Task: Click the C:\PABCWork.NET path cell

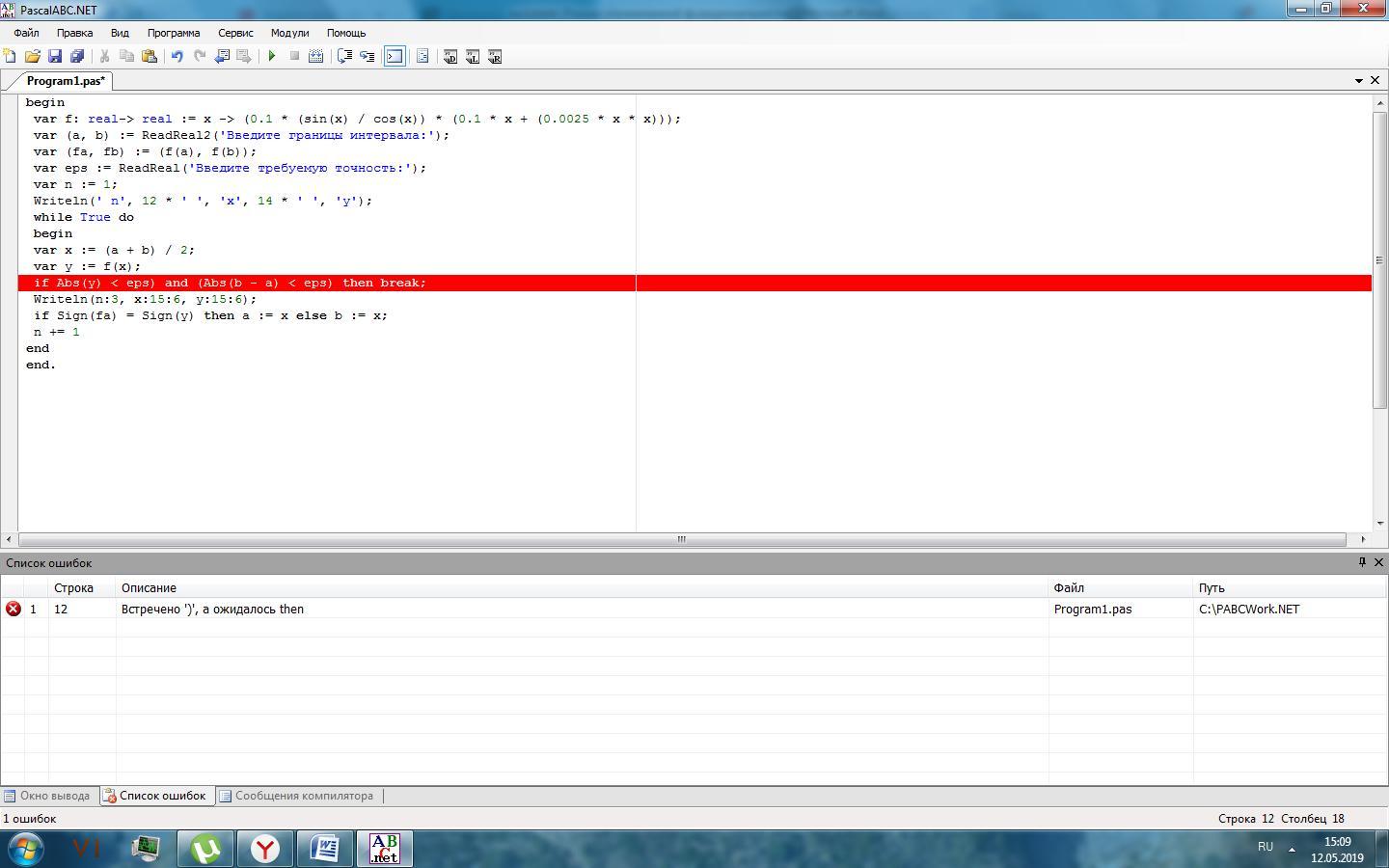Action: pyautogui.click(x=1249, y=610)
